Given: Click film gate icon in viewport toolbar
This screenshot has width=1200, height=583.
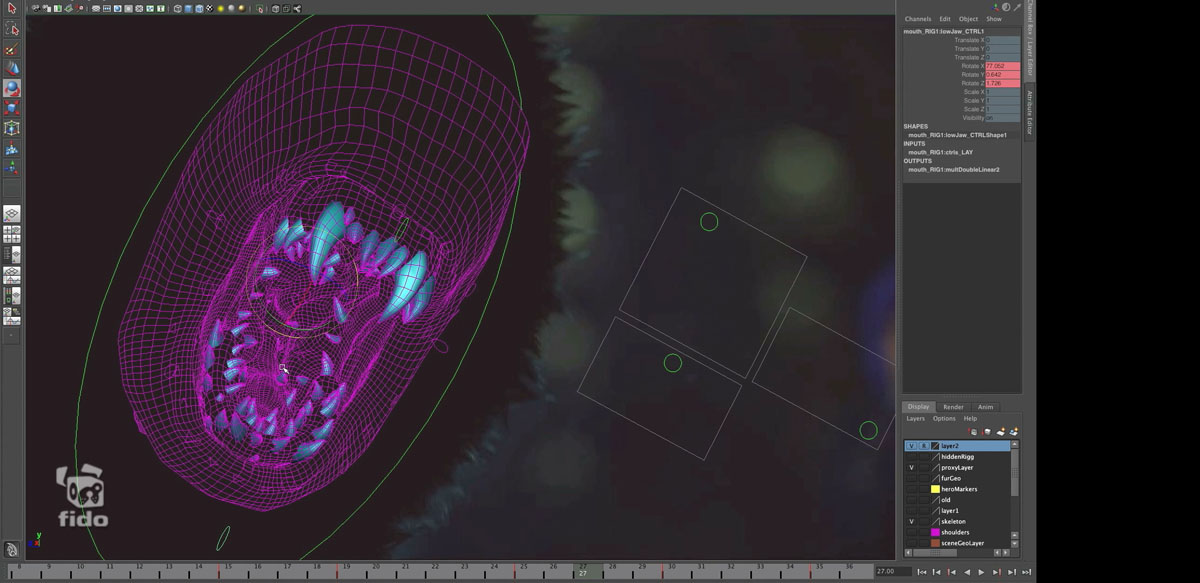Looking at the screenshot, I should point(107,9).
